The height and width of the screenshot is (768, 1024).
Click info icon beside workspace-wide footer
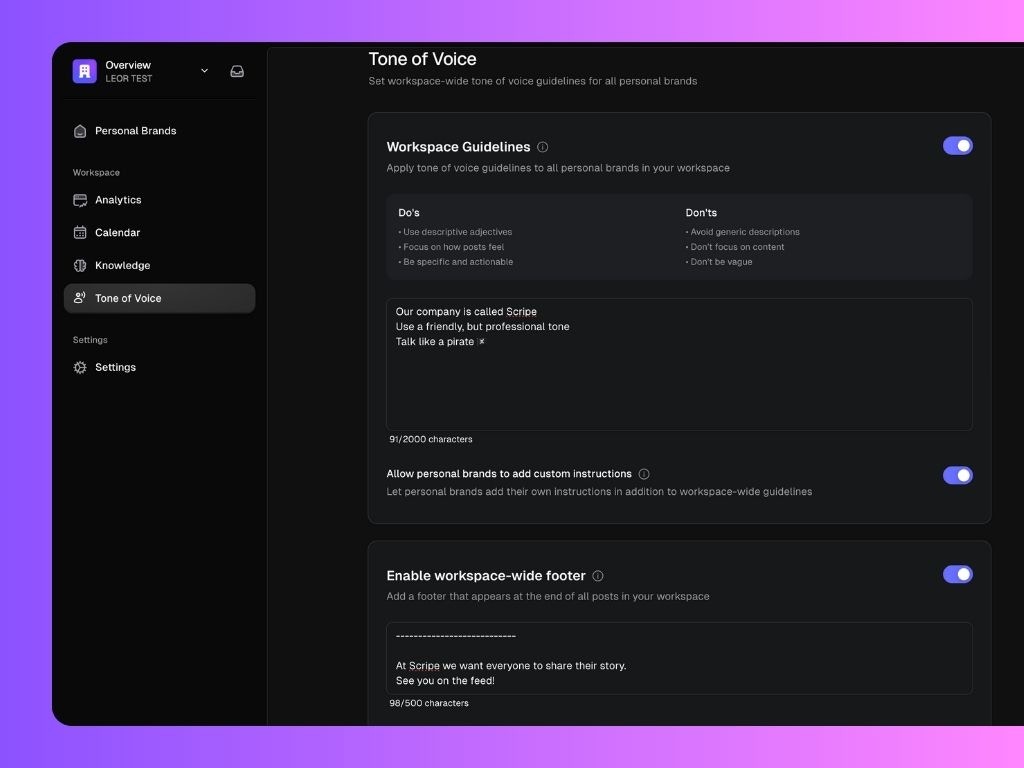tap(598, 576)
